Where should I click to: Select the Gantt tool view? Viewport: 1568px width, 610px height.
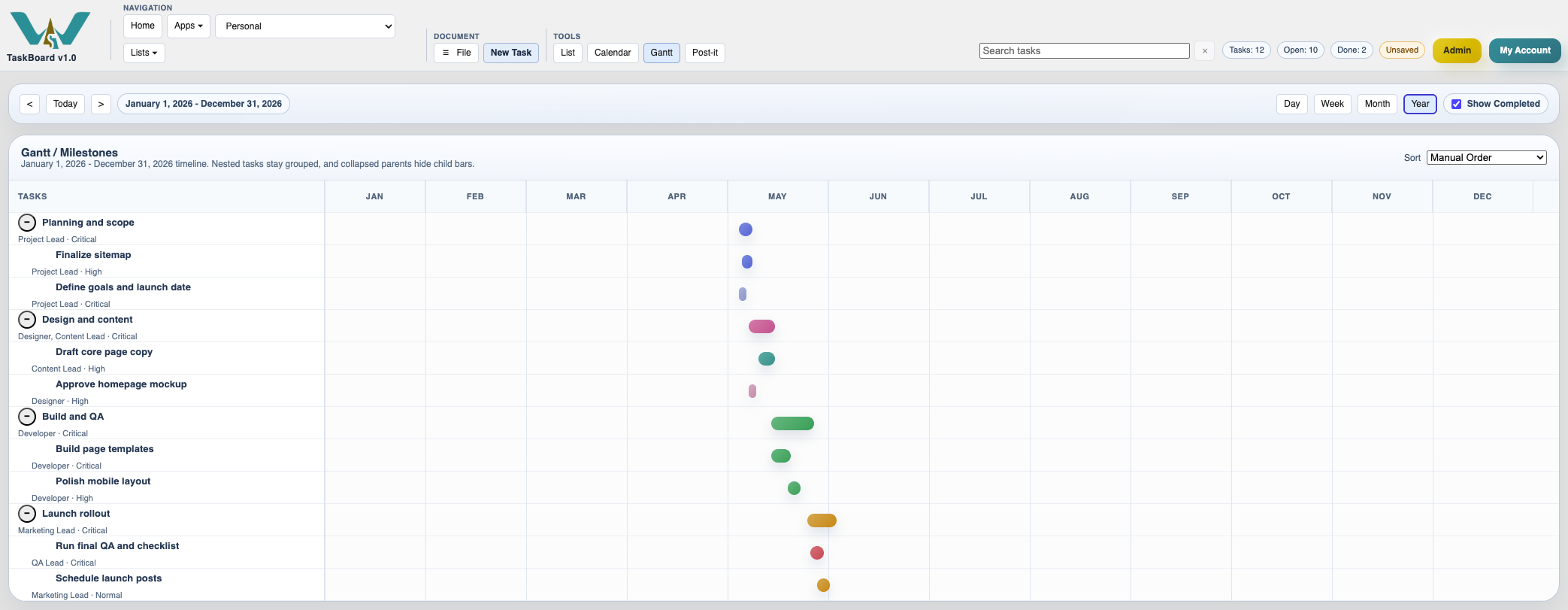[661, 53]
